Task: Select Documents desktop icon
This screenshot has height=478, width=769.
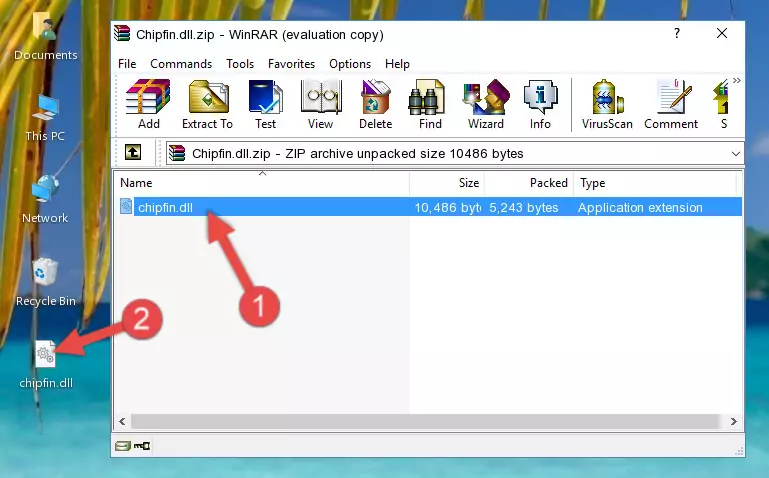Action: [x=46, y=37]
